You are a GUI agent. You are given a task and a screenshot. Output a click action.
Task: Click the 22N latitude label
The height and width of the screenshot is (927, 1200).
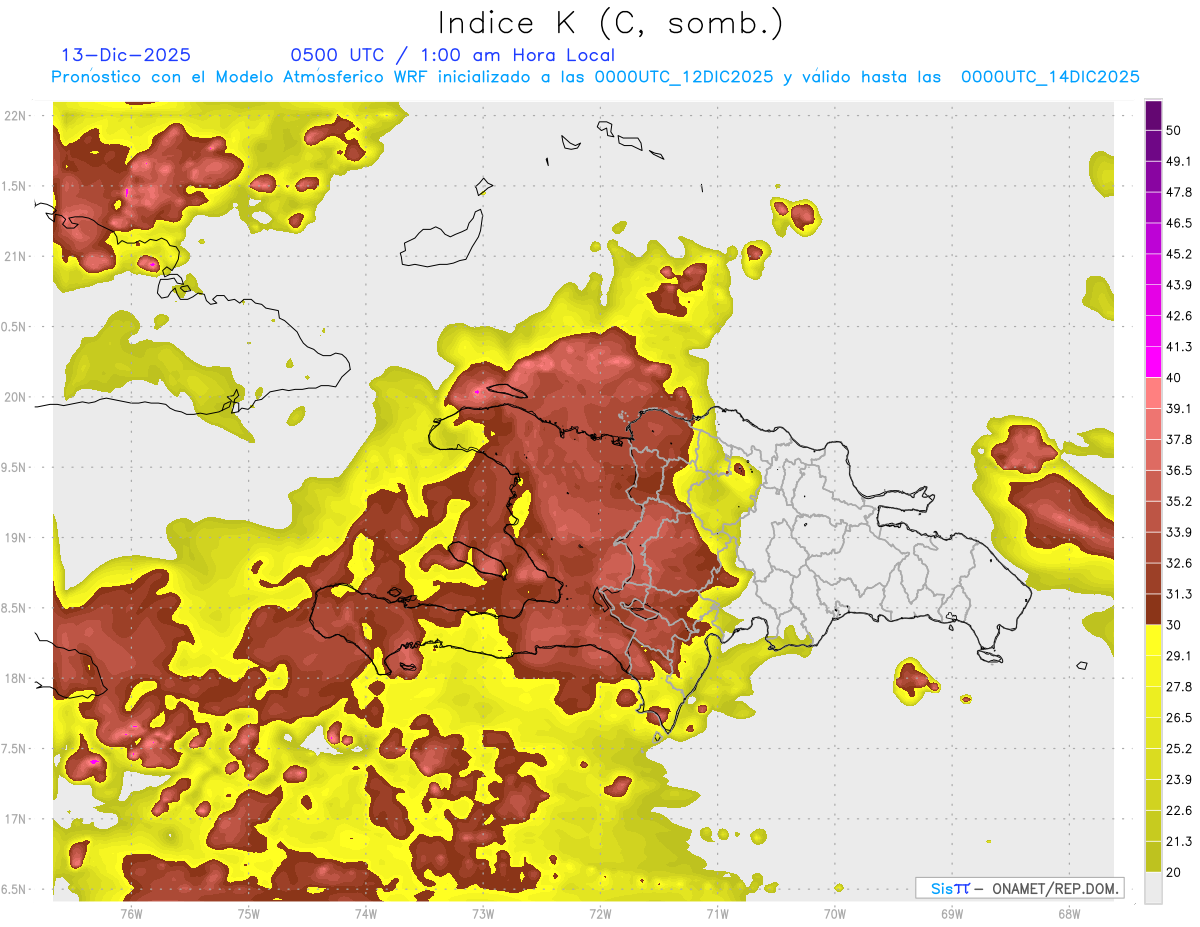(16, 115)
